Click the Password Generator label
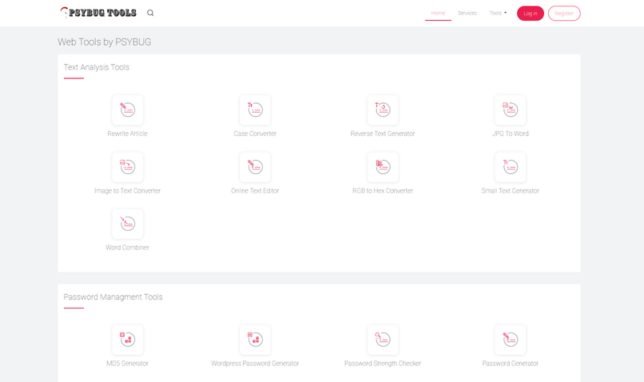The width and height of the screenshot is (644, 382). pos(511,363)
